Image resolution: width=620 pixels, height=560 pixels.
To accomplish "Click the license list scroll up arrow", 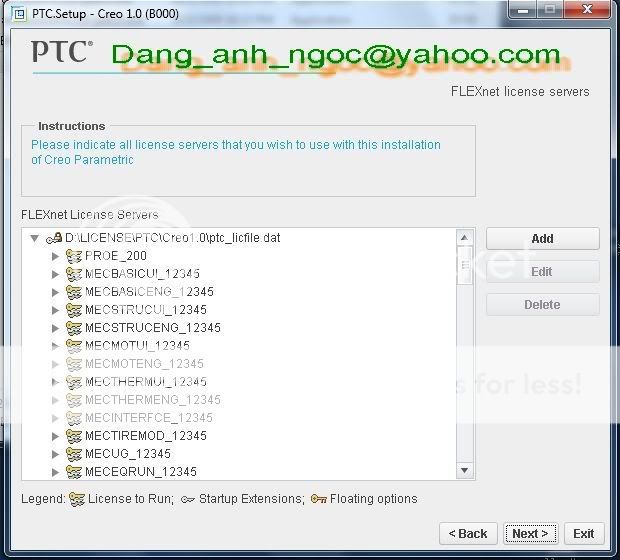I will (465, 237).
